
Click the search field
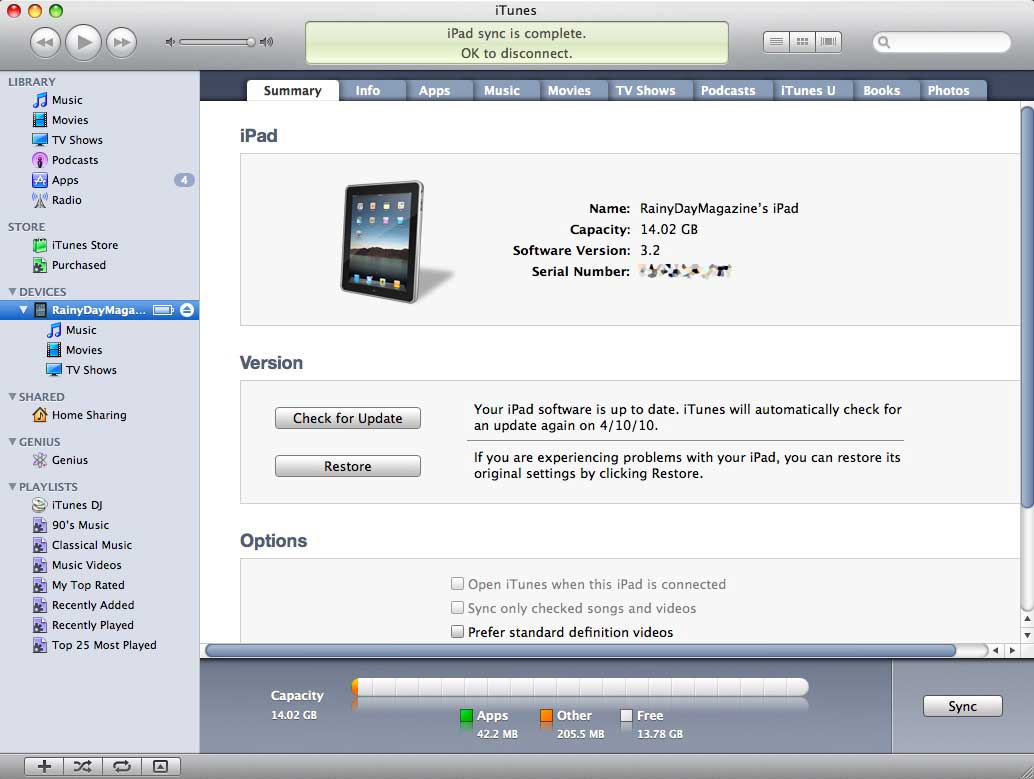click(942, 42)
